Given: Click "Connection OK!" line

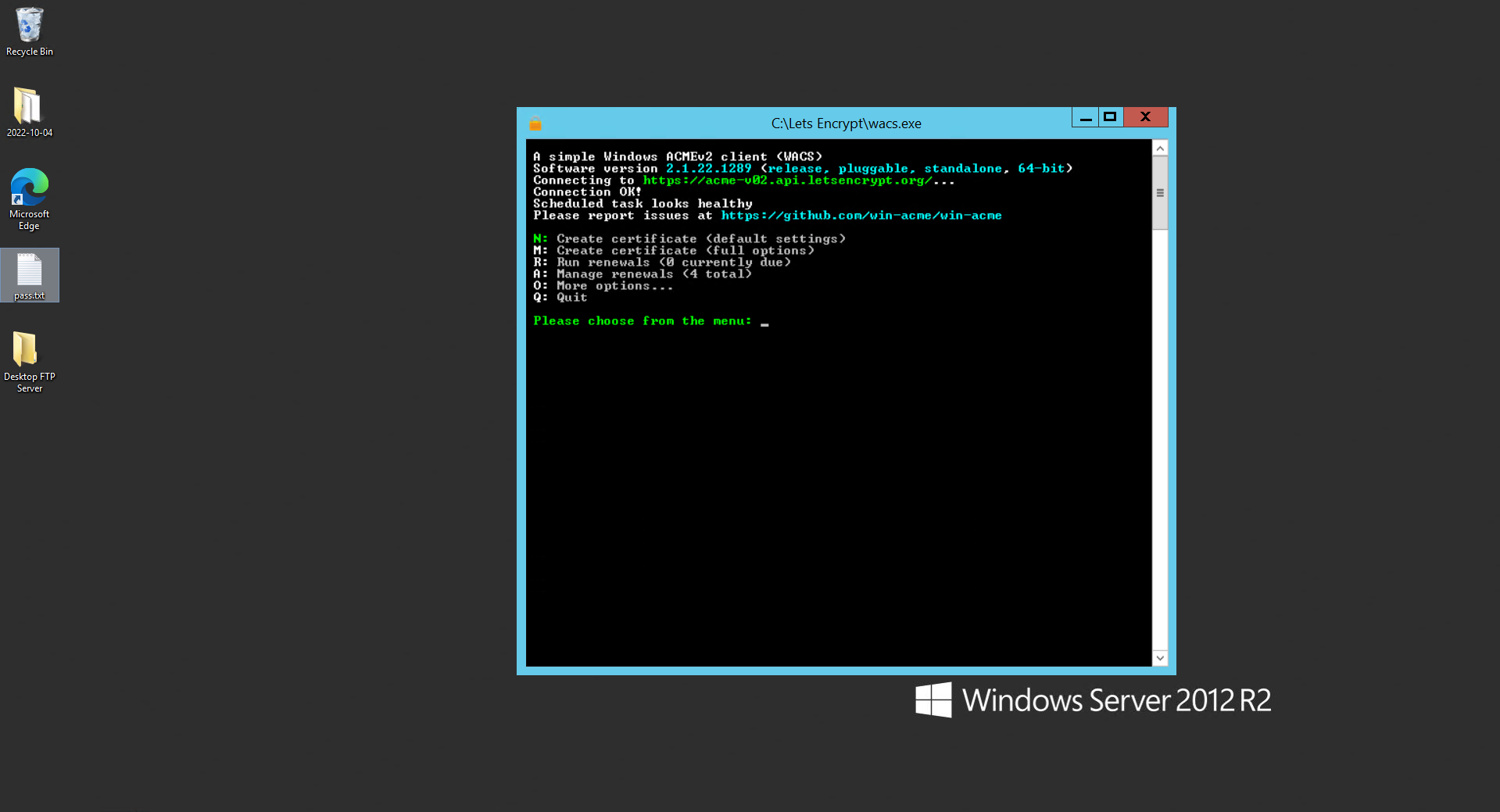Looking at the screenshot, I should pos(588,192).
